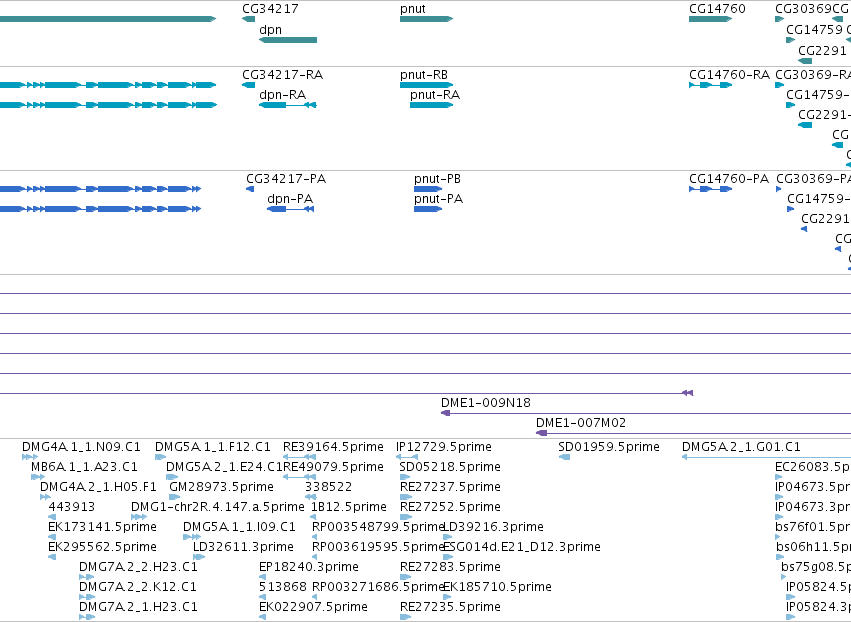Viewport: 851px width, 622px height.
Task: Select the CG34217-RA transcript arrow glyph
Action: (249, 85)
